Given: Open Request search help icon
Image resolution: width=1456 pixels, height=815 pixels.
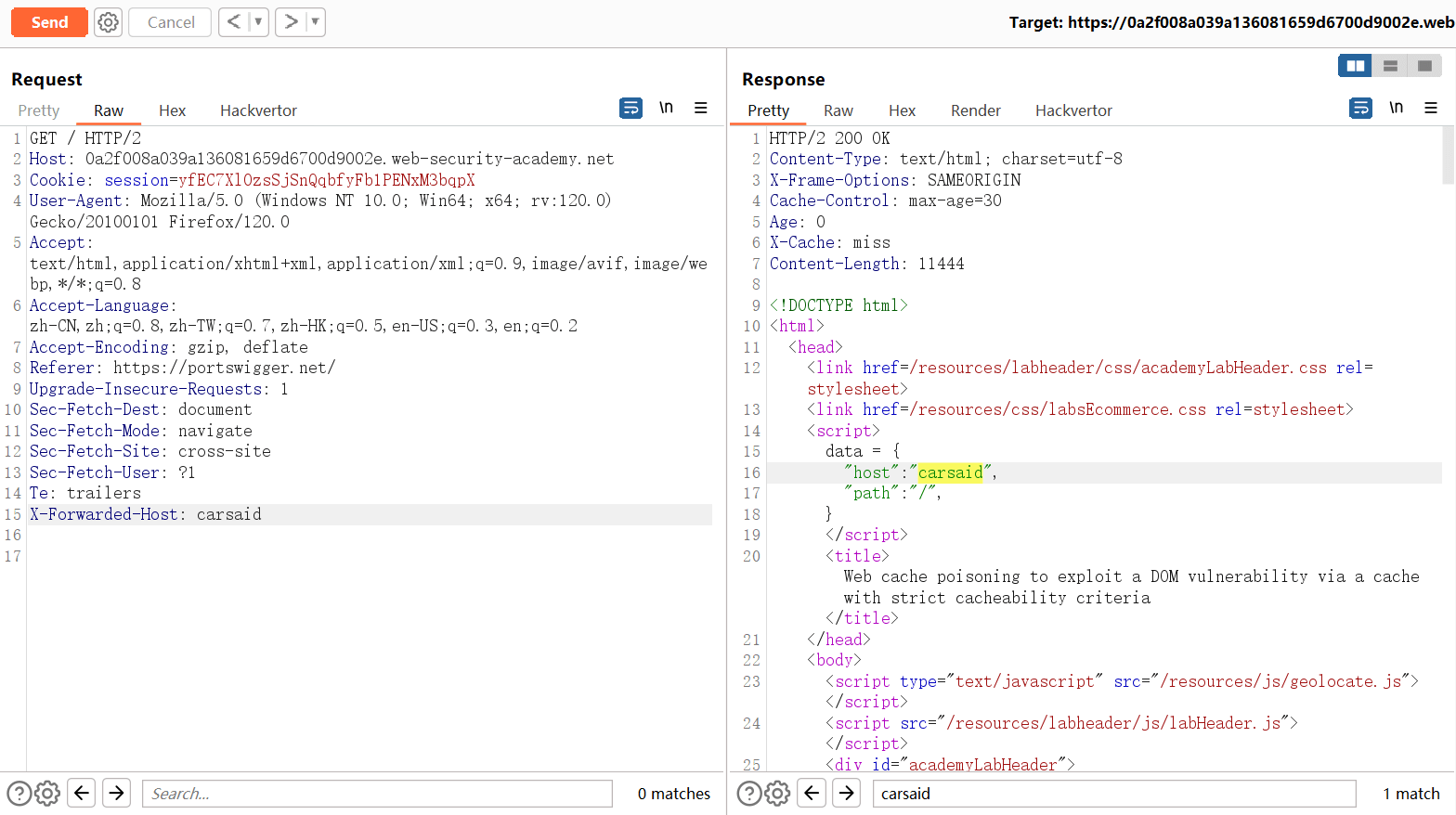Looking at the screenshot, I should point(19,794).
